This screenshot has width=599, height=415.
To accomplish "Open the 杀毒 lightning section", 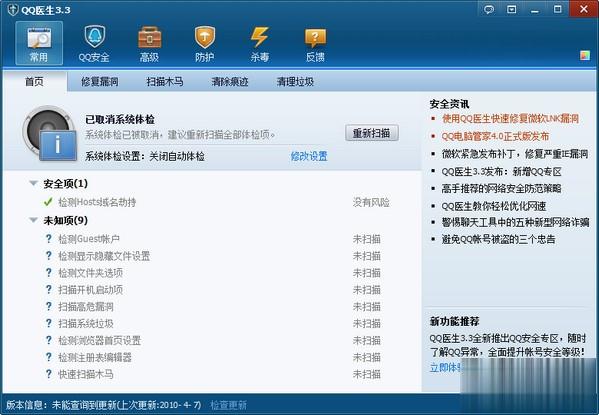I will pyautogui.click(x=260, y=43).
